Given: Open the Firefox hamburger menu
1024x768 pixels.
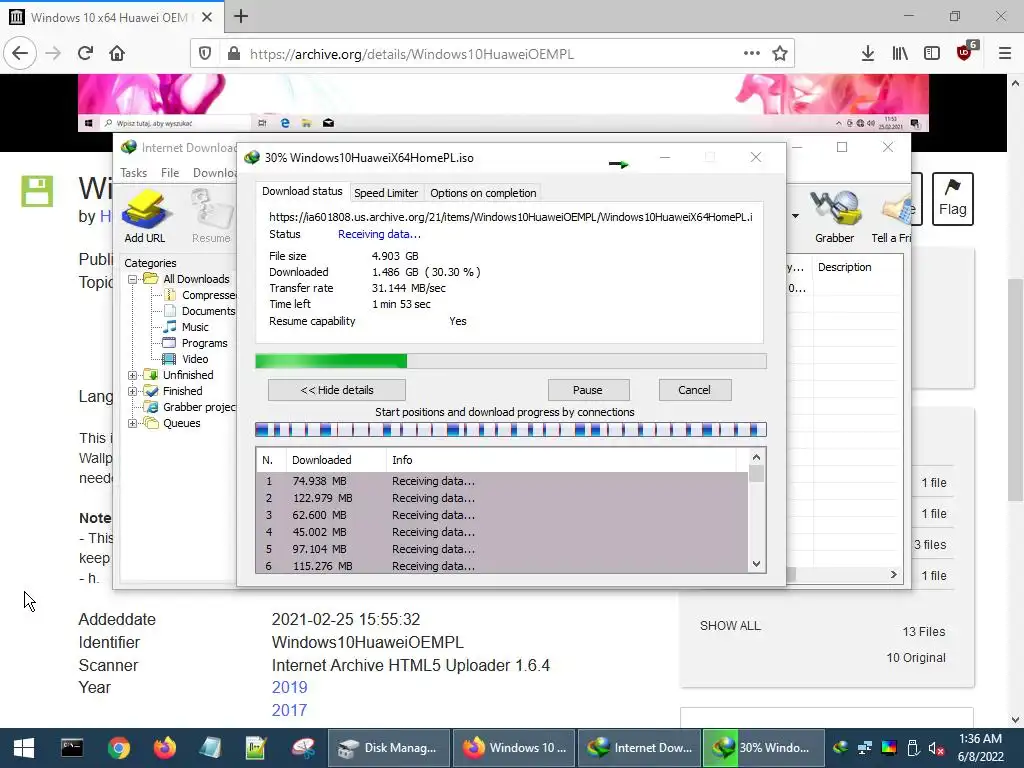Looking at the screenshot, I should click(x=1005, y=54).
